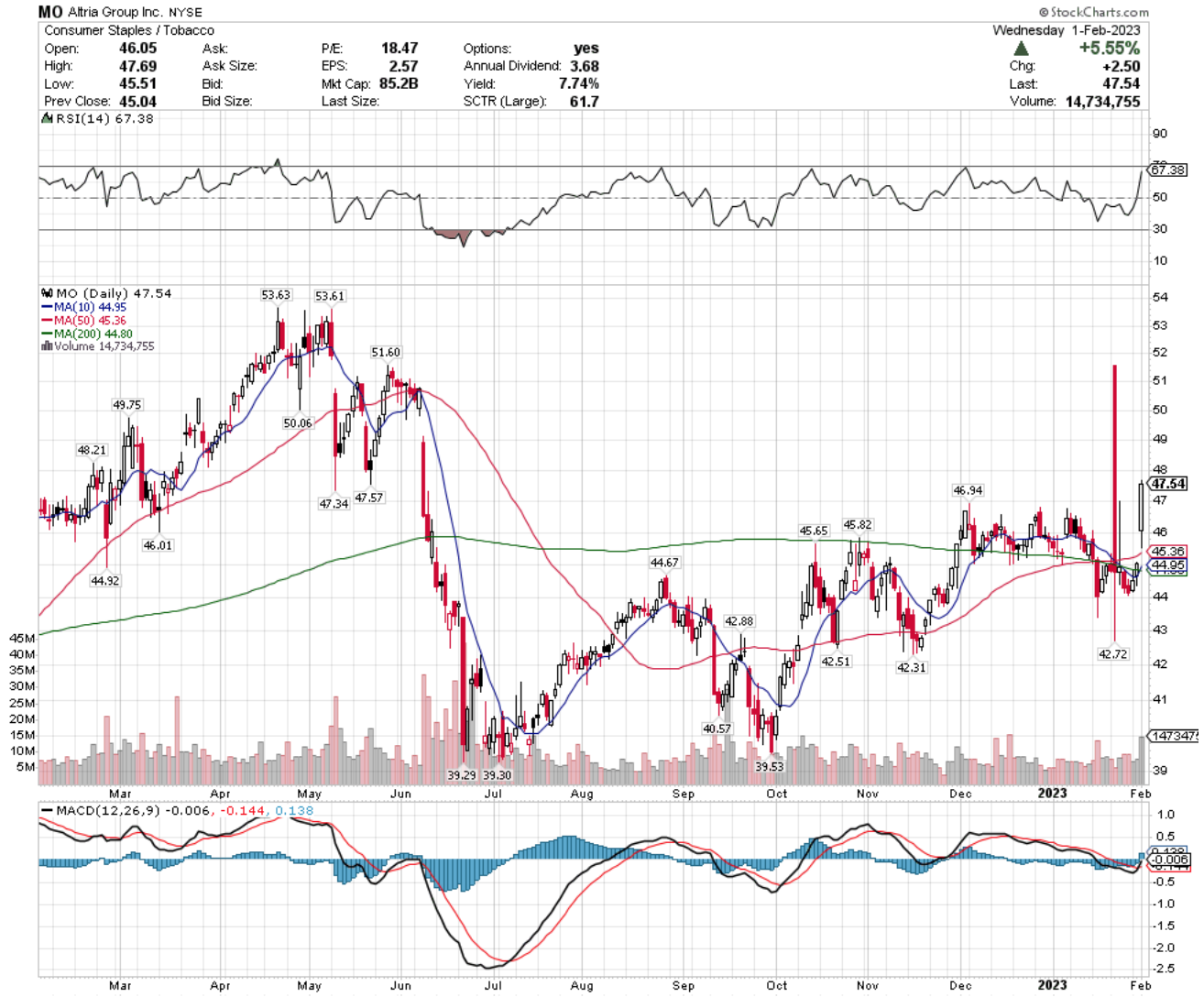Screen dimensions: 1204x997
Task: Click the 42.51 low price label
Action: pyautogui.click(x=836, y=661)
